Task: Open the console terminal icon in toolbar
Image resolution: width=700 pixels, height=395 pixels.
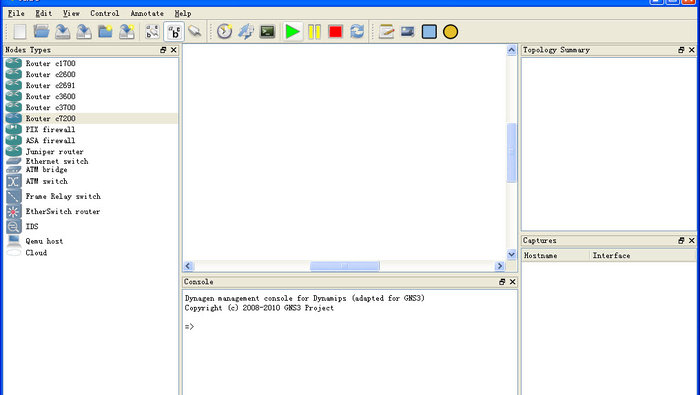Action: click(267, 32)
